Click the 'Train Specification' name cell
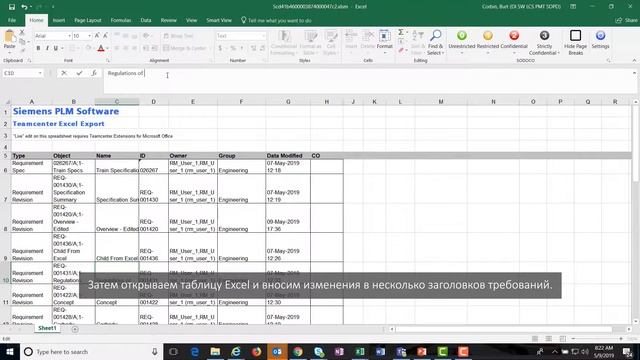640x360 pixels. coord(117,167)
